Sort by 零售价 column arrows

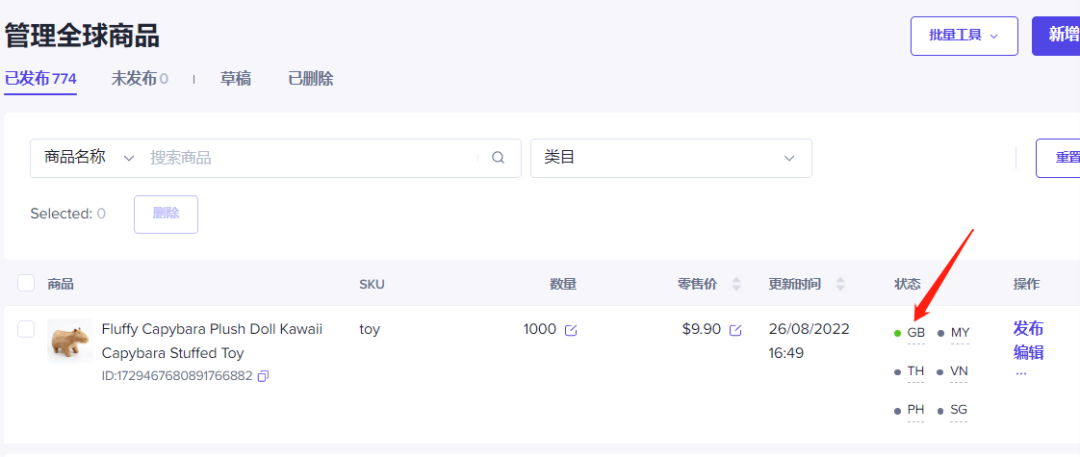pos(737,284)
